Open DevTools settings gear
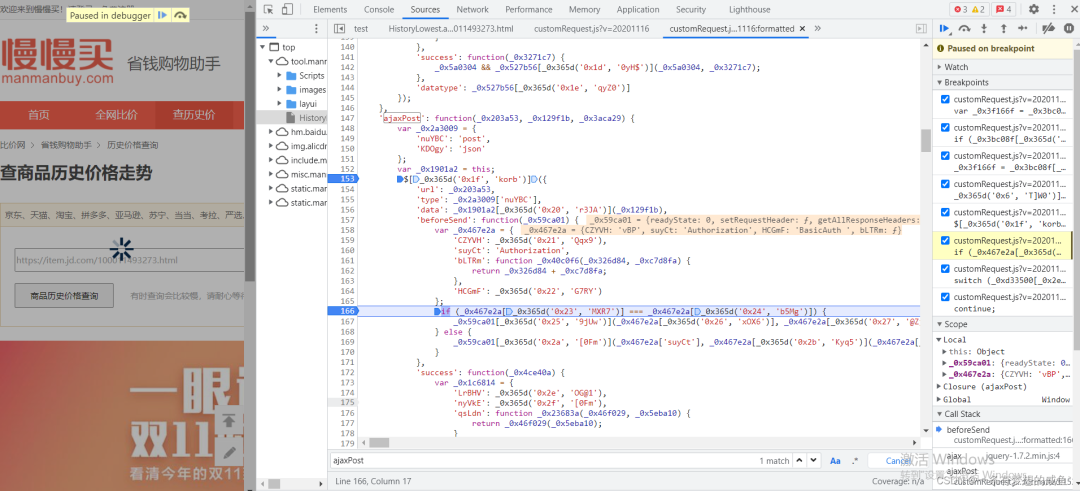Viewport: 1080px width, 491px height. point(1034,9)
